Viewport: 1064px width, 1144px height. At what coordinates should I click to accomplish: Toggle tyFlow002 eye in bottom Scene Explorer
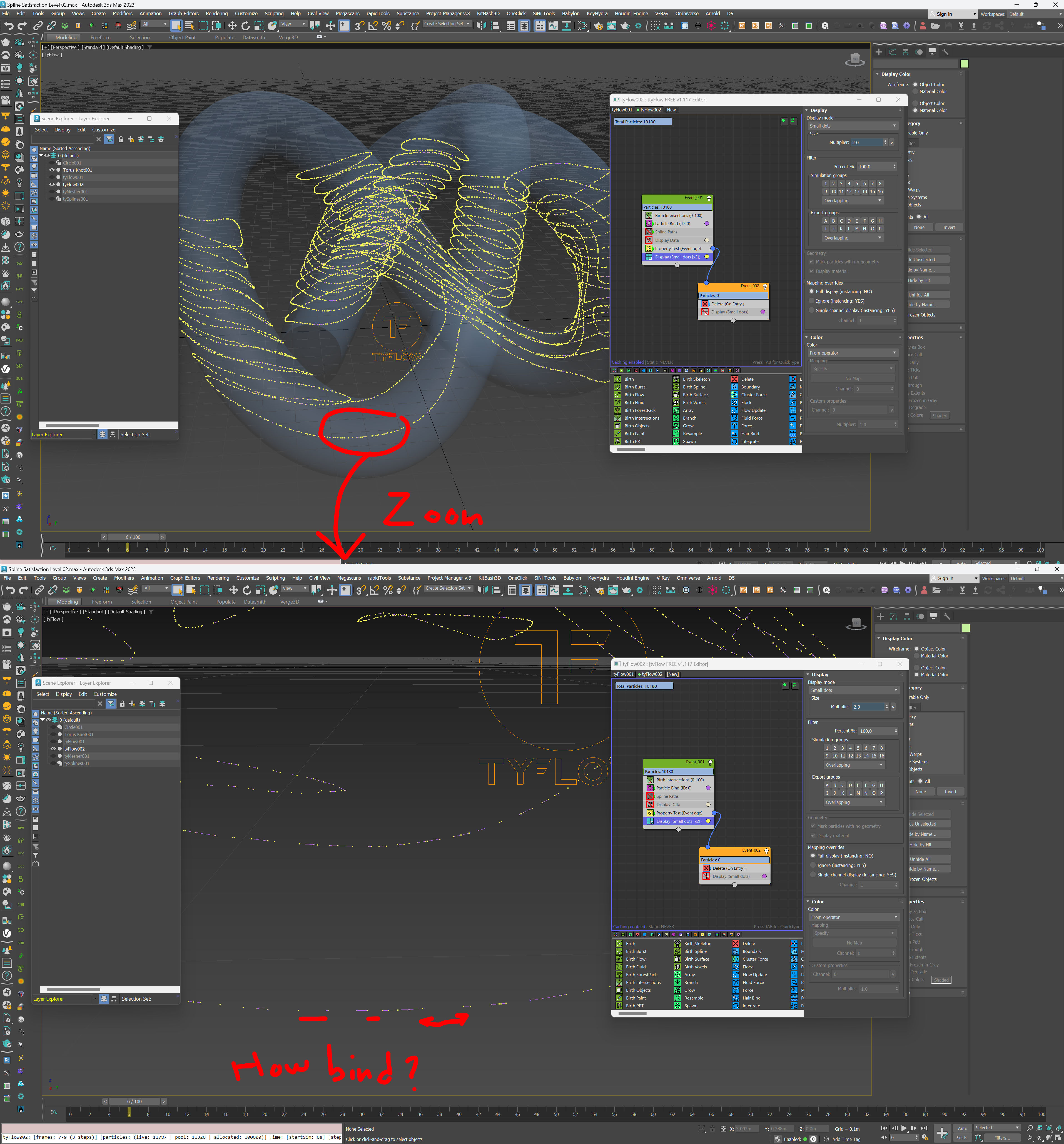(53, 749)
